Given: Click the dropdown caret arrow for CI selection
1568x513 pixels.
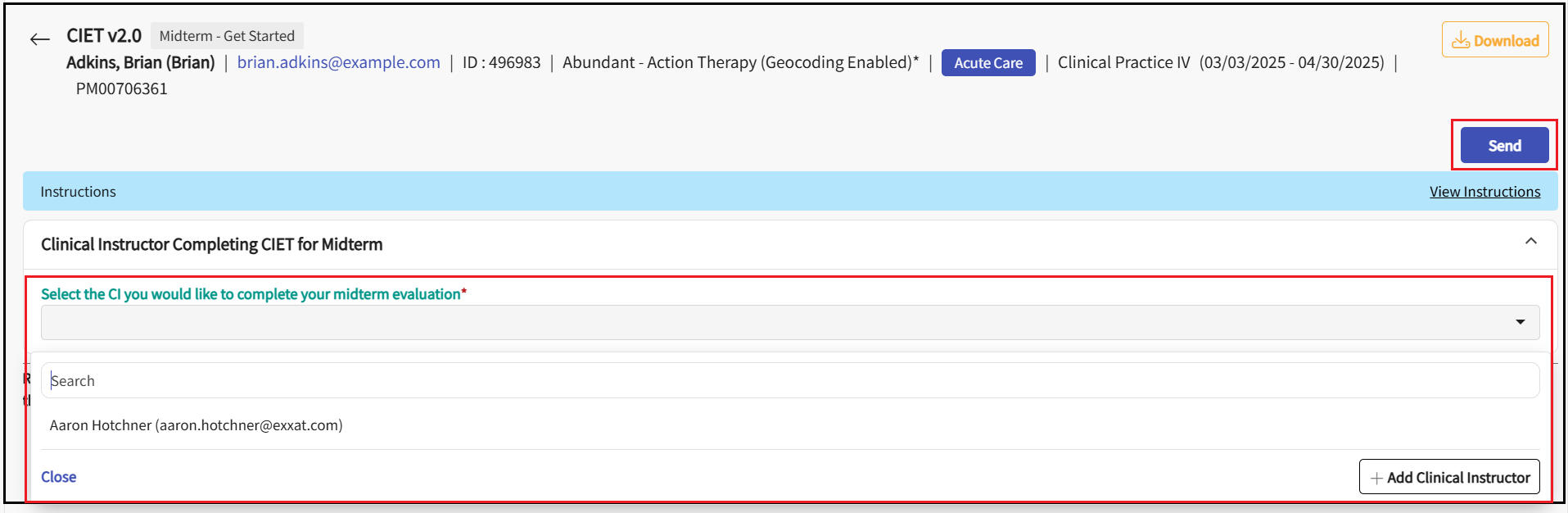Looking at the screenshot, I should [1520, 322].
